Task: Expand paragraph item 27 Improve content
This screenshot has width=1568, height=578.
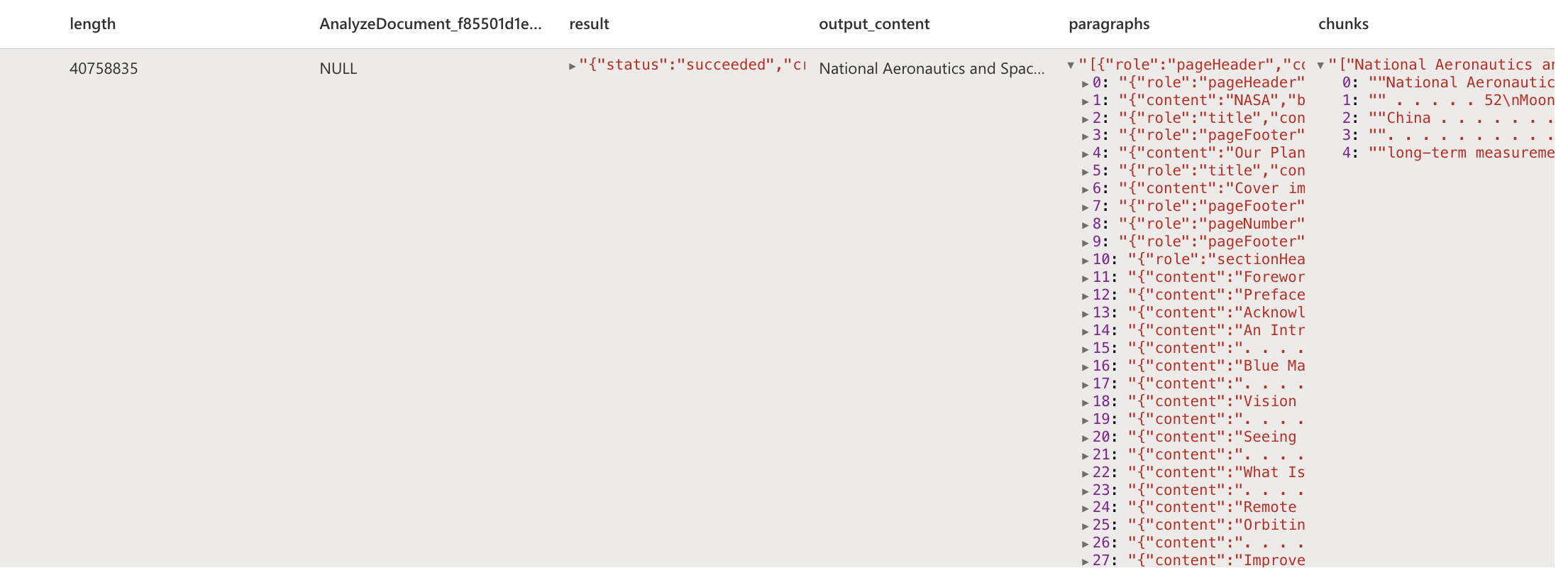Action: pyautogui.click(x=1085, y=562)
